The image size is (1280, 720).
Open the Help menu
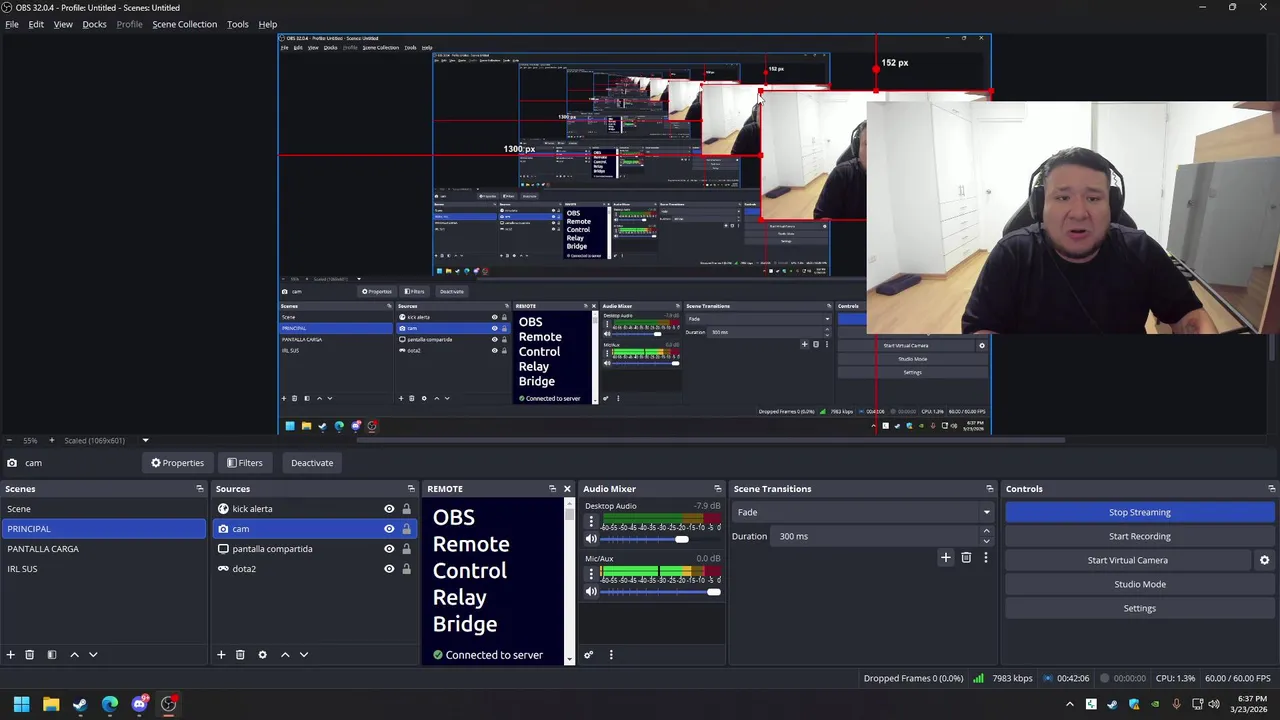pyautogui.click(x=267, y=24)
